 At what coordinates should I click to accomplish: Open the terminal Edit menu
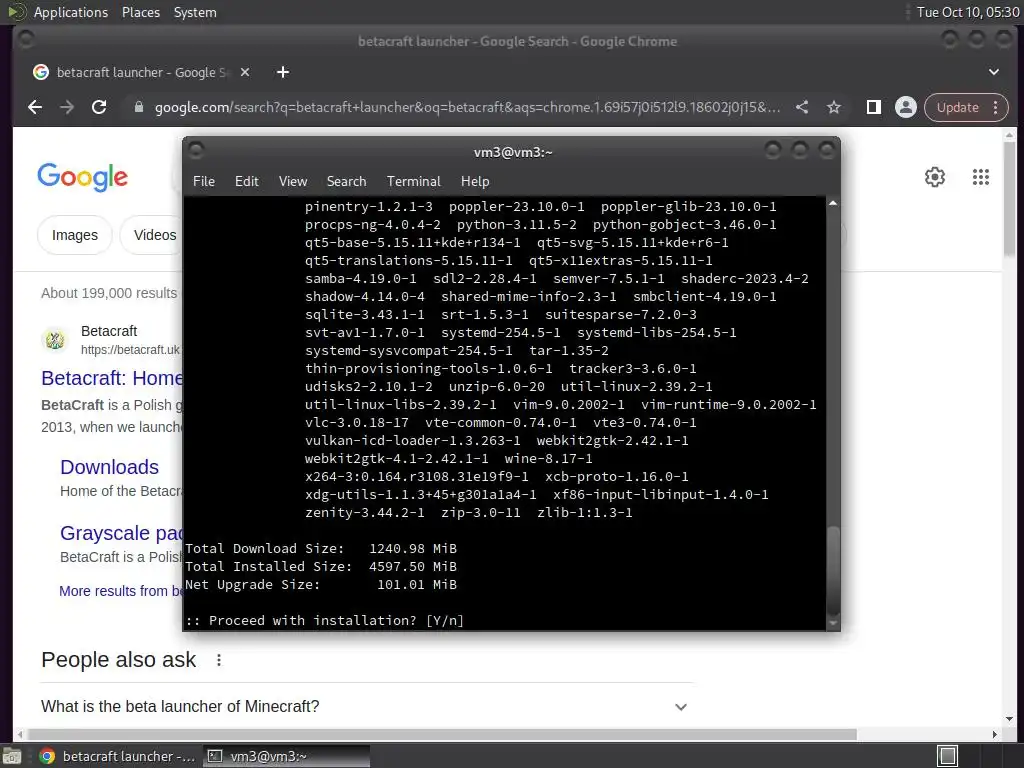(246, 182)
